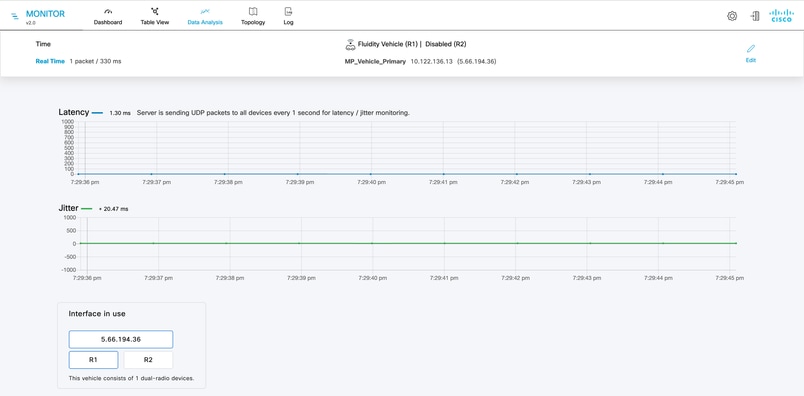Click the Jitter green legend line

coord(87,209)
